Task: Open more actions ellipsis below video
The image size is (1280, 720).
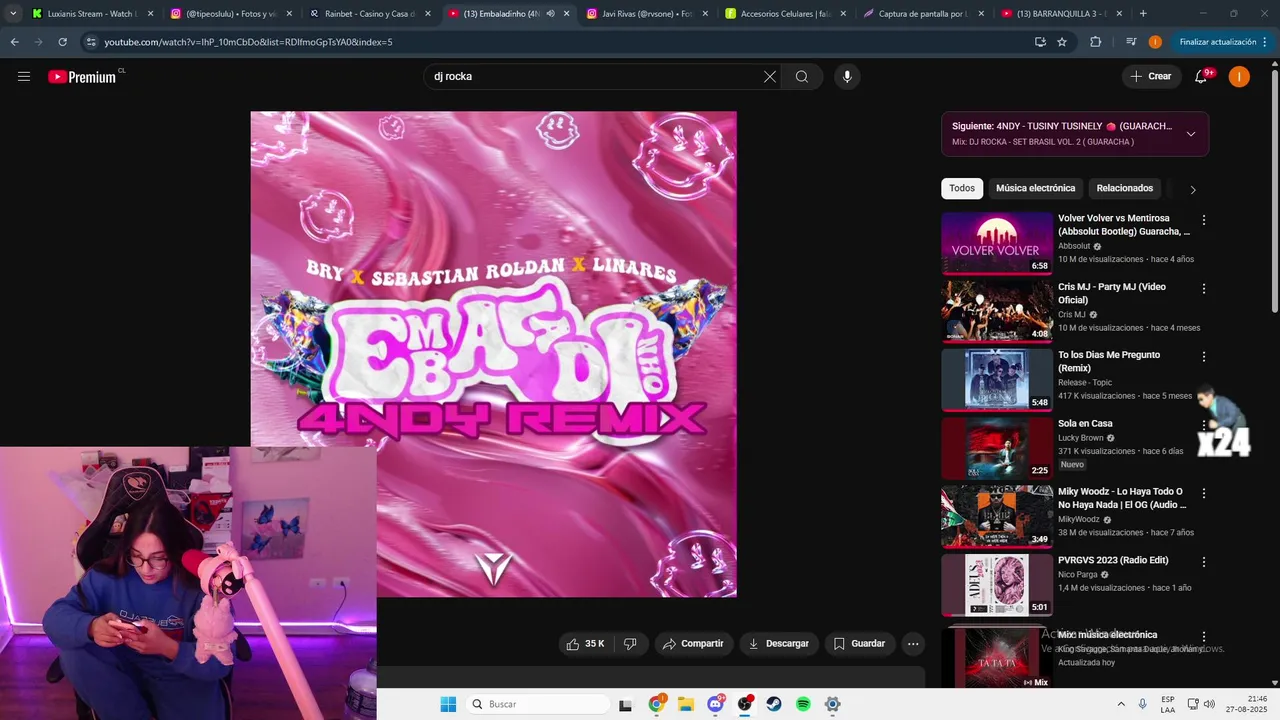Action: point(913,644)
